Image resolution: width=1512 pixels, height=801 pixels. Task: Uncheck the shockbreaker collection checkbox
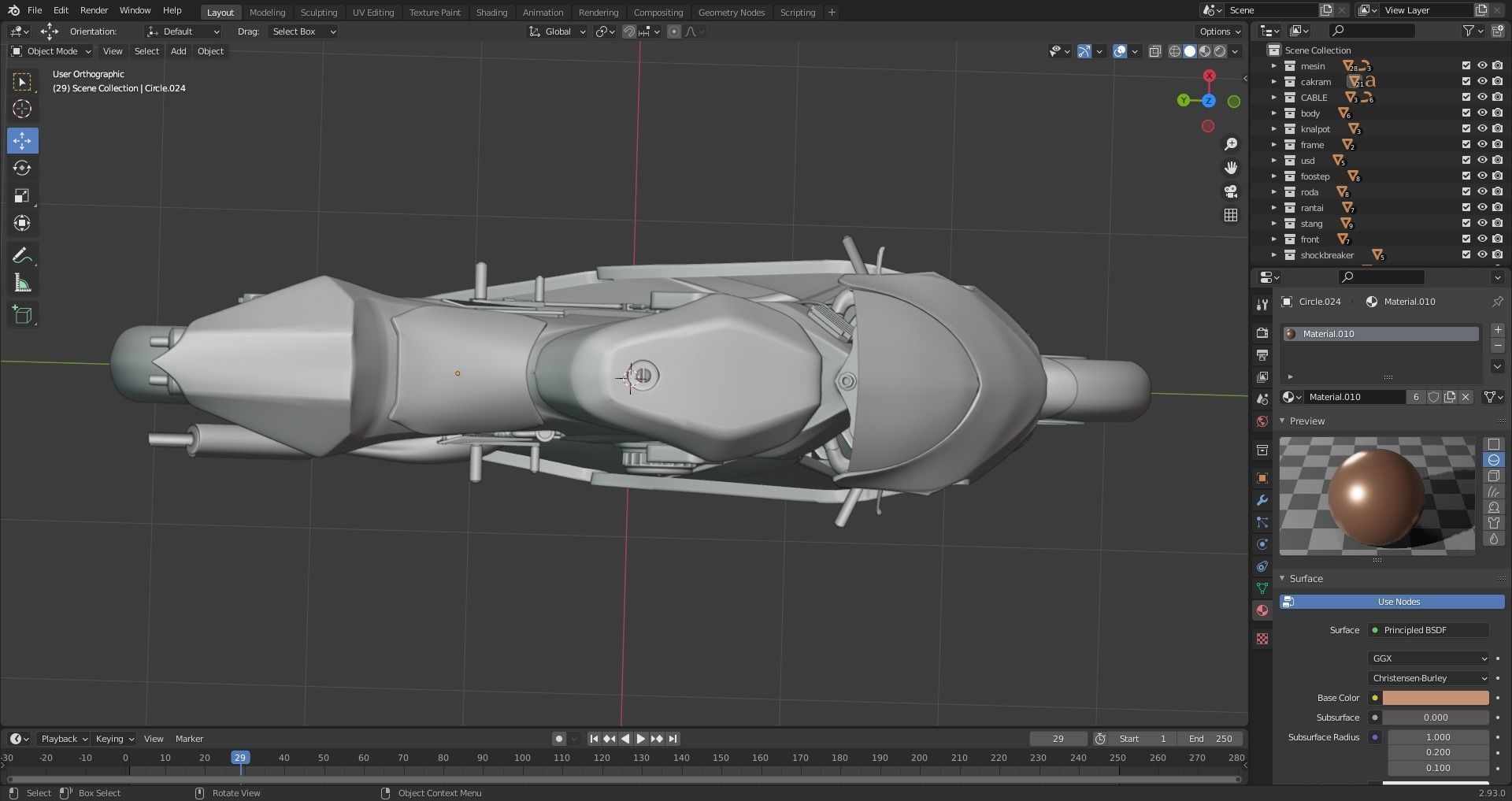pos(1466,255)
